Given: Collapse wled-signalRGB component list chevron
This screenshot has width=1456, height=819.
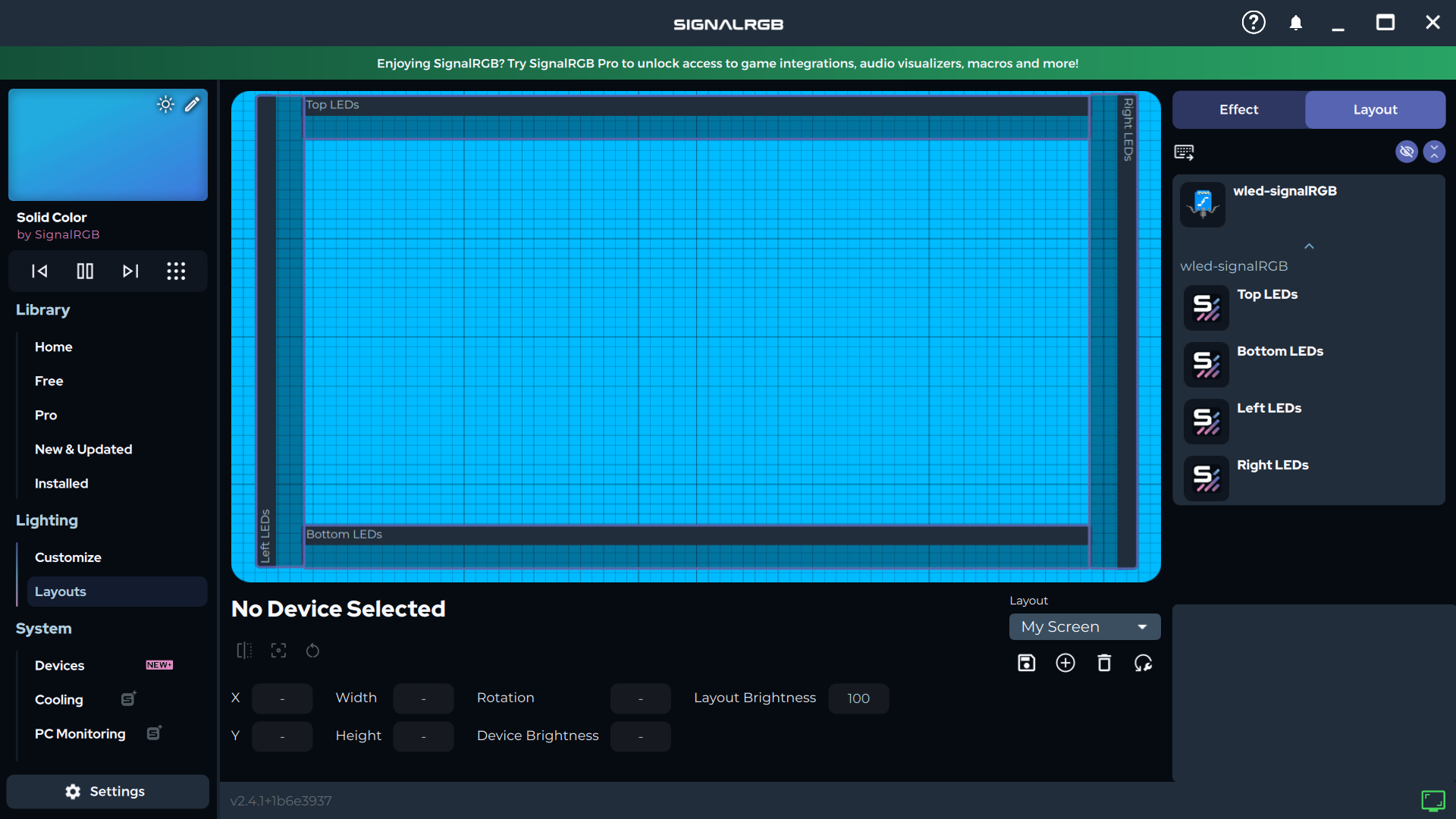Looking at the screenshot, I should [1309, 246].
